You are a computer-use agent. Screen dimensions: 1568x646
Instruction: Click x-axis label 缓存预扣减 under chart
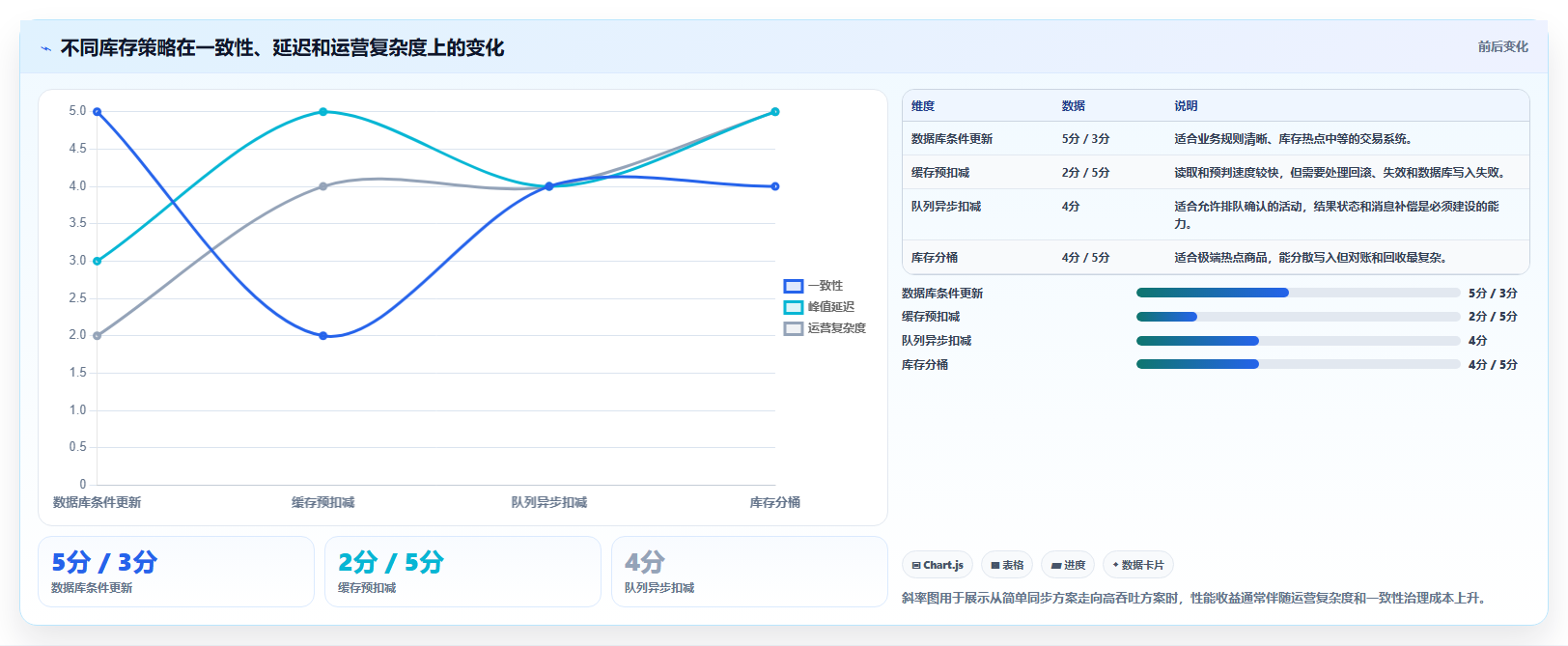point(323,502)
